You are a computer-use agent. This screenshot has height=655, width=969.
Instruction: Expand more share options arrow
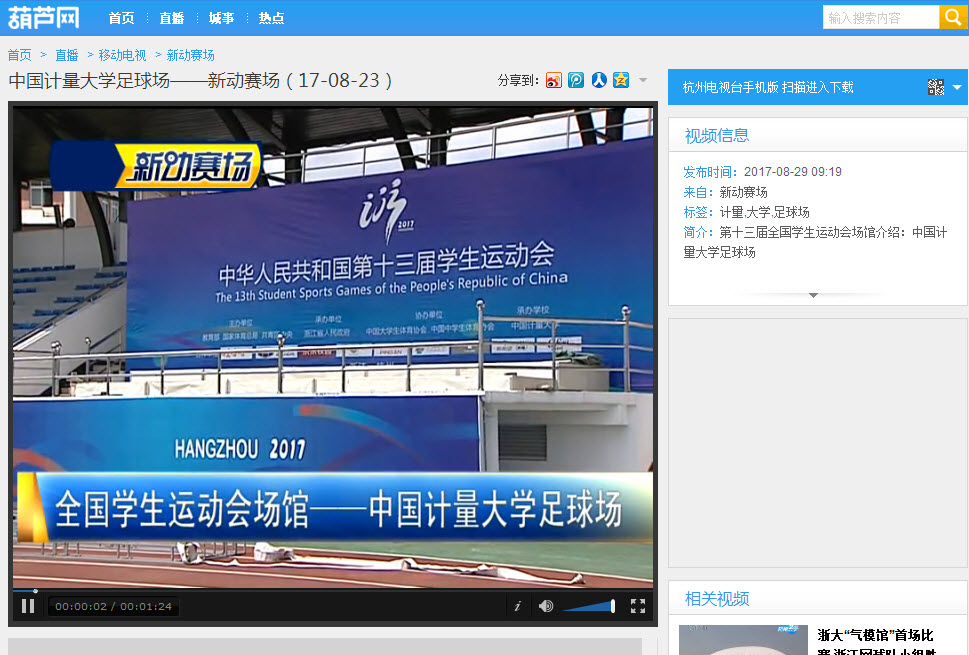pos(643,81)
